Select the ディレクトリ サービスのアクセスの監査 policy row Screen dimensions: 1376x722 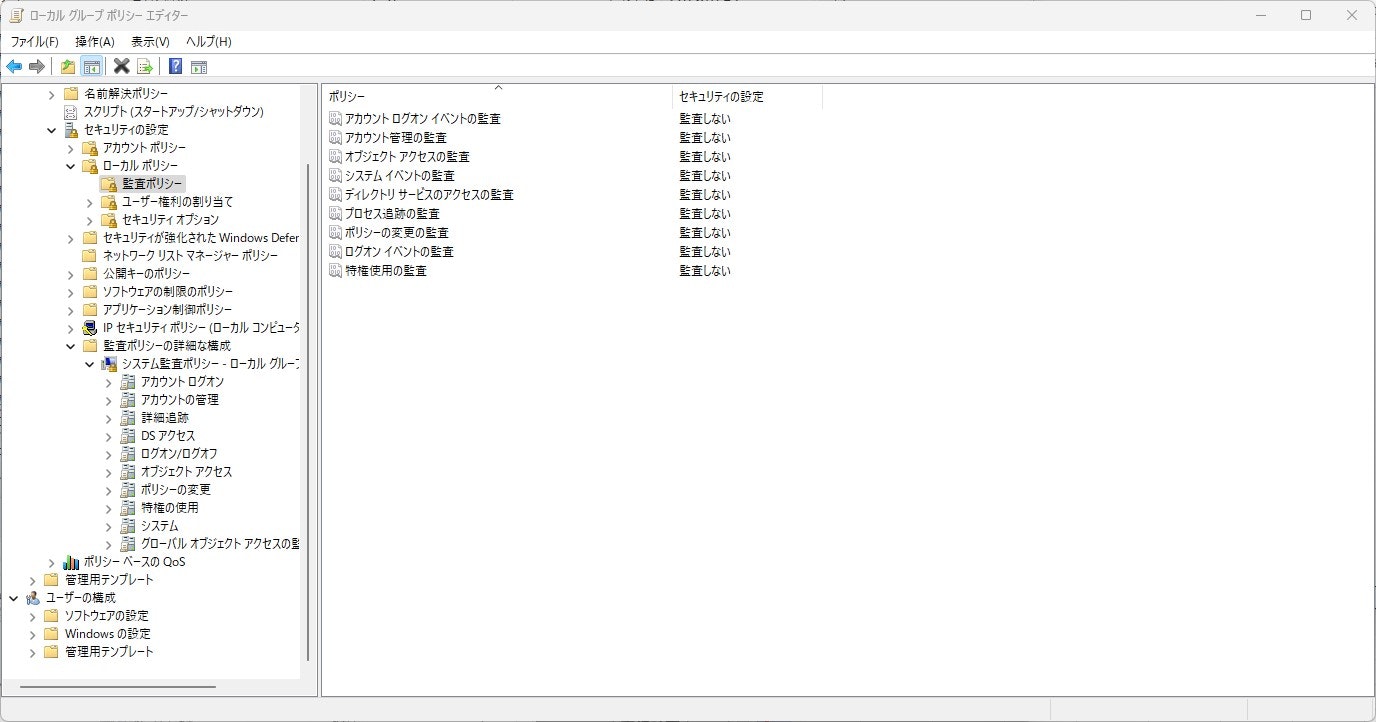[429, 194]
